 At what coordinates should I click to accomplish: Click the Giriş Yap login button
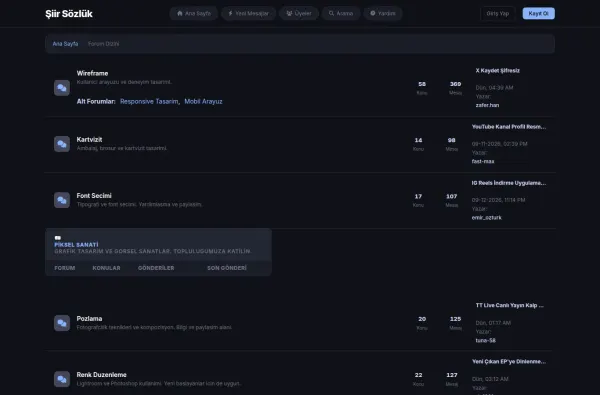click(497, 13)
